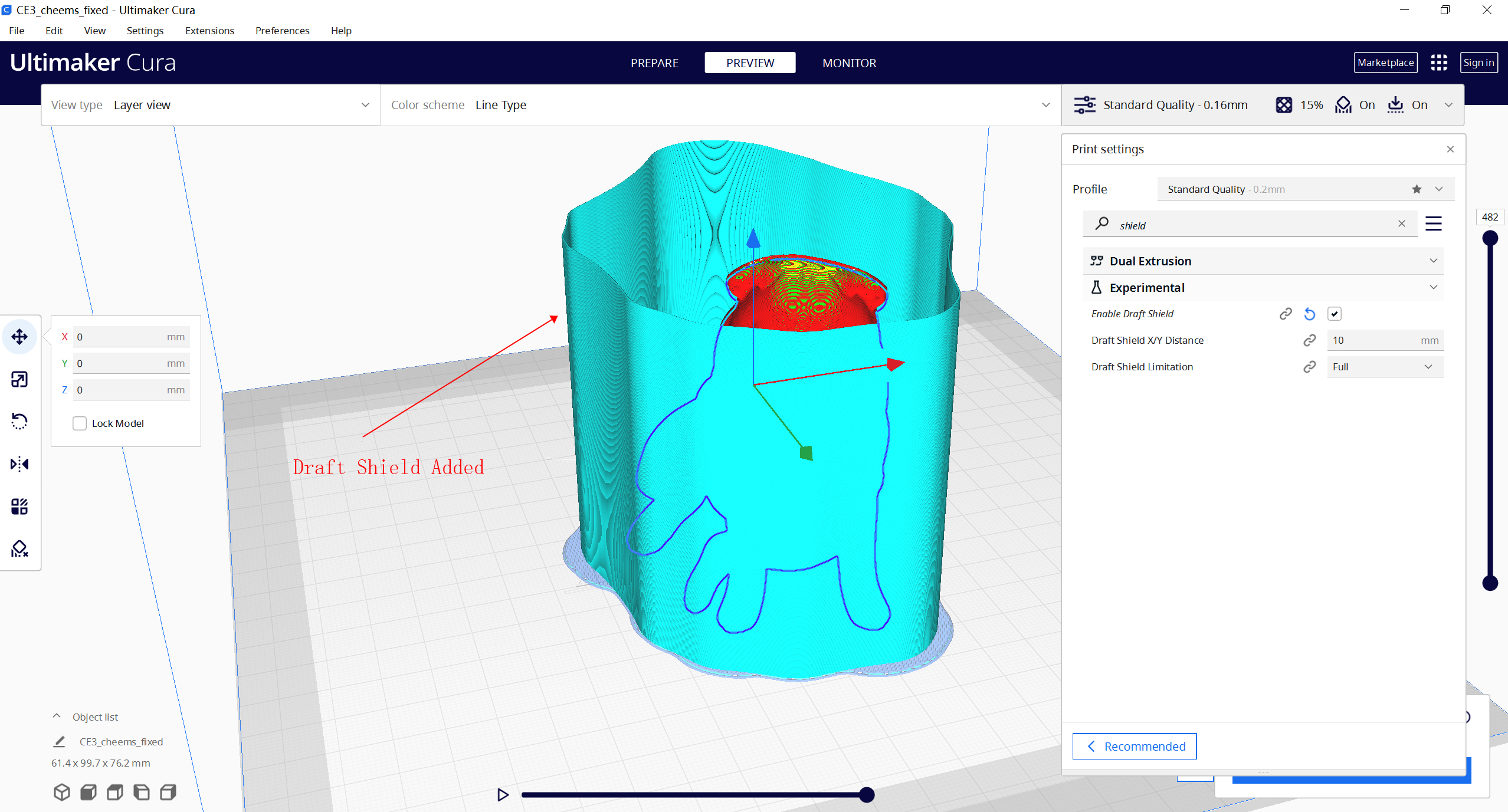
Task: Switch to top view cube icon
Action: click(115, 792)
